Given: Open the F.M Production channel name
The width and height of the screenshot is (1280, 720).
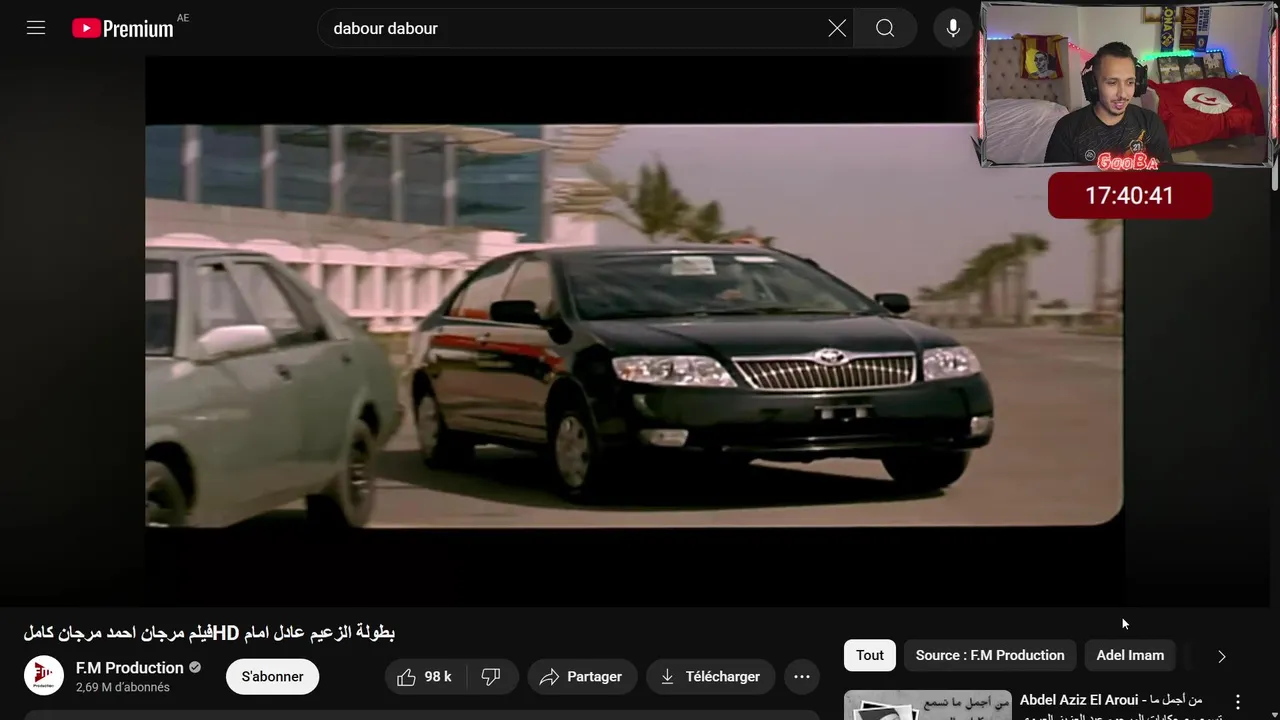Looking at the screenshot, I should (130, 667).
